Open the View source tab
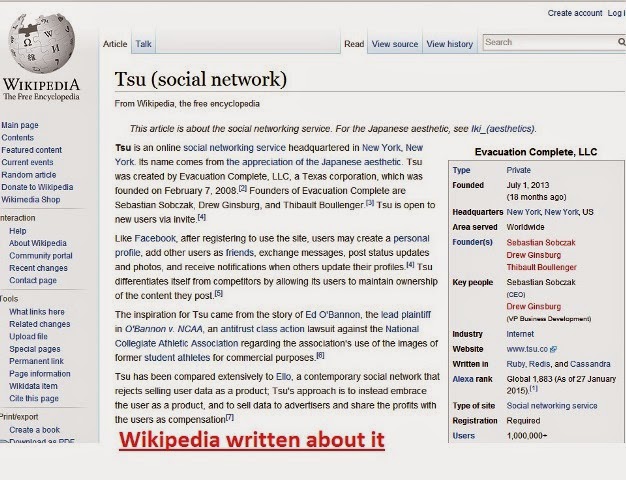Screen dimensions: 626x480 (395, 44)
